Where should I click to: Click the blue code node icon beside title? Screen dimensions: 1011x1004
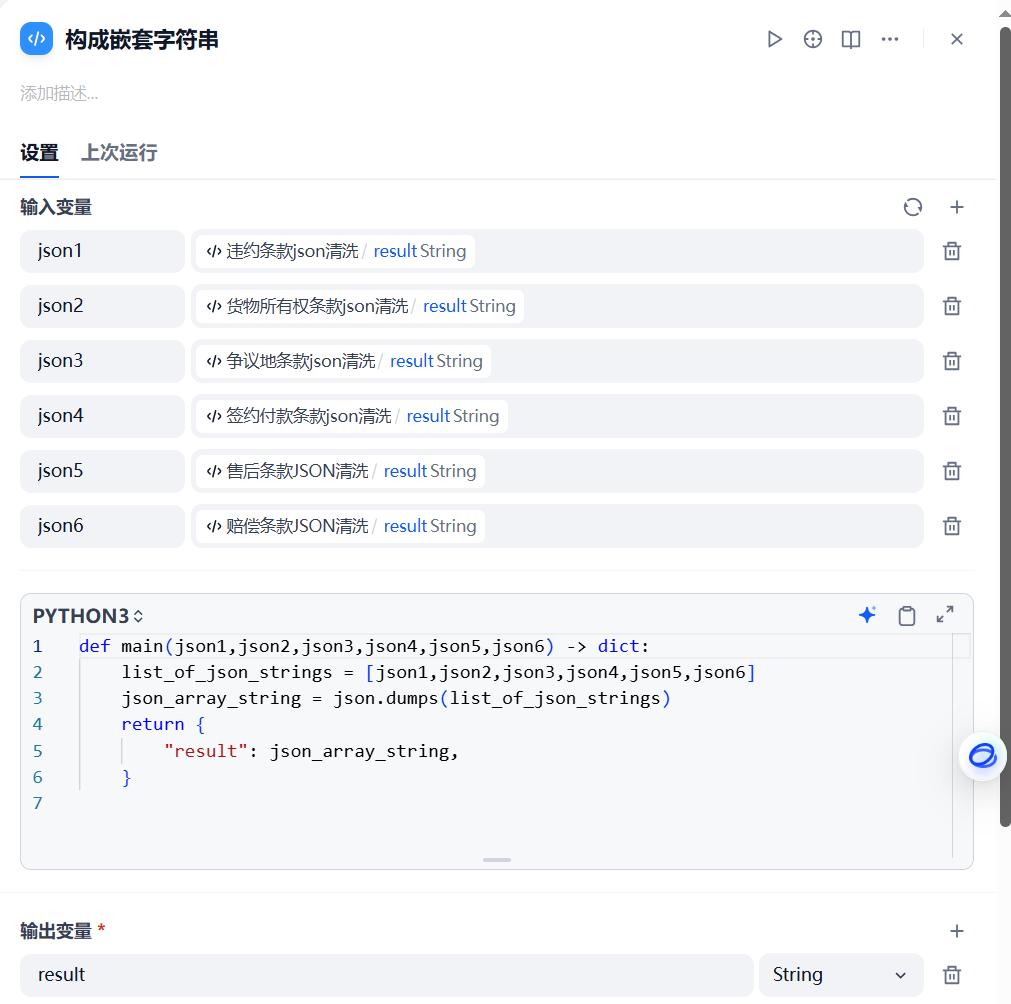[37, 38]
